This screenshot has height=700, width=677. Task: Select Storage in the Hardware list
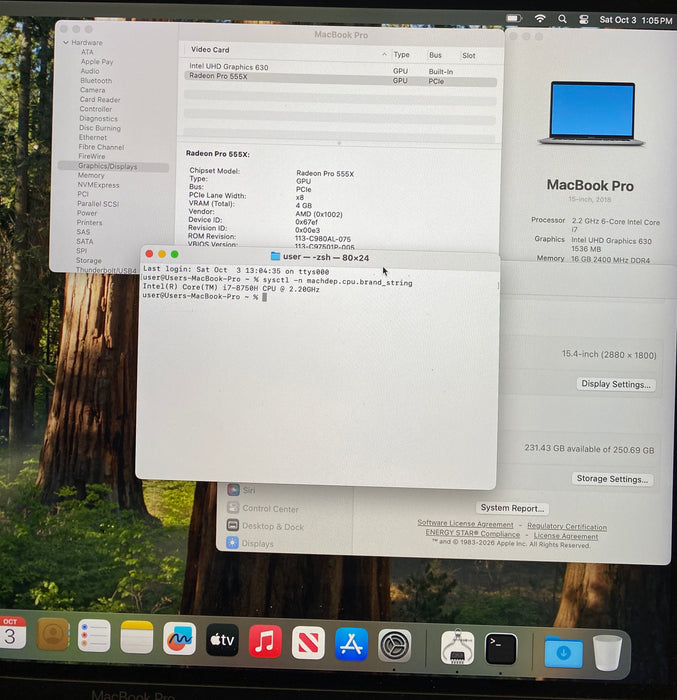point(88,260)
